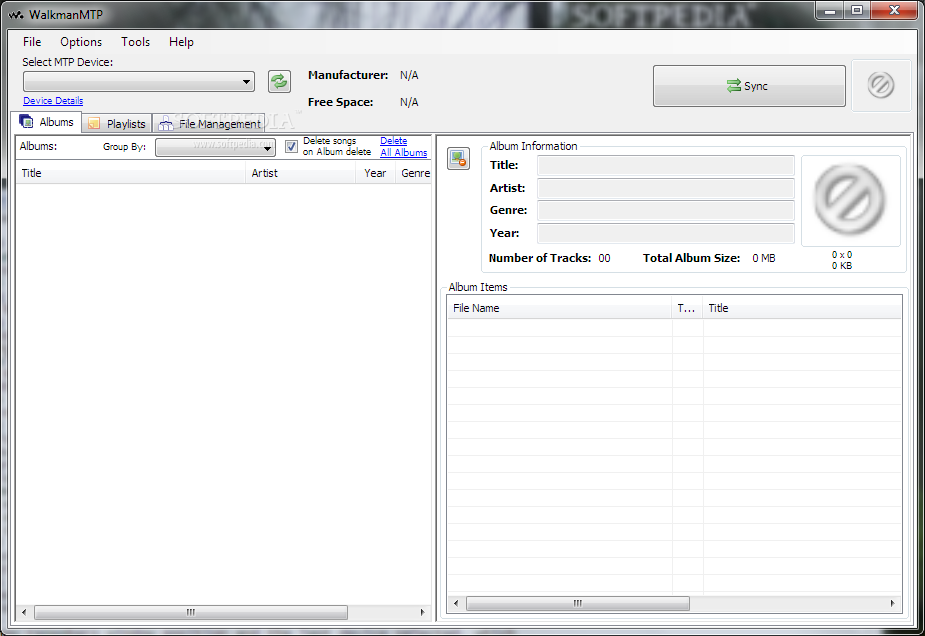Switch to the File Management tab
Viewport: 925px width, 636px height.
coord(209,123)
